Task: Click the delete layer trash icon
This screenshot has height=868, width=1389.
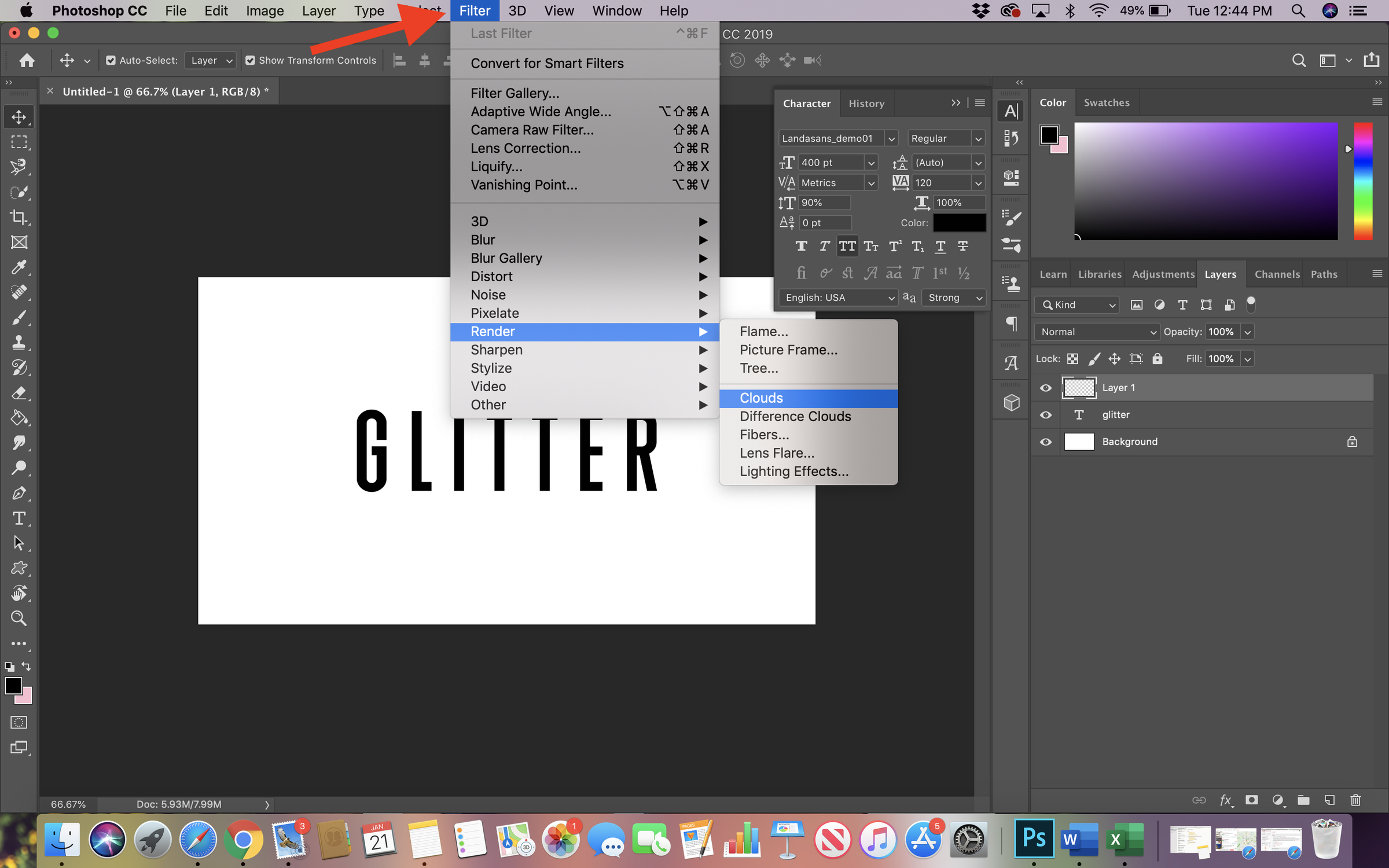Action: coord(1355,800)
